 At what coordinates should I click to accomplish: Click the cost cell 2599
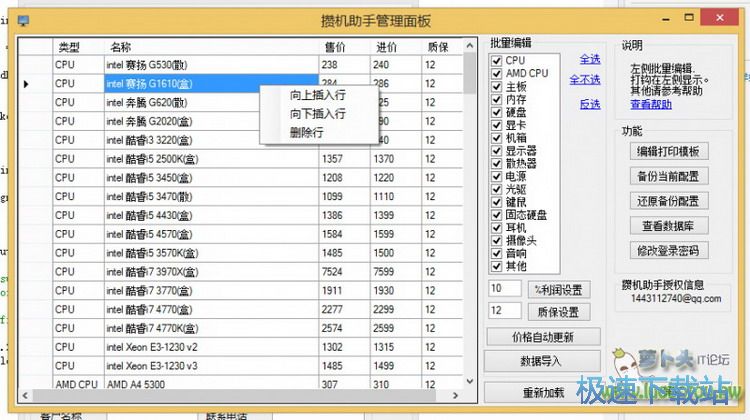click(x=396, y=328)
